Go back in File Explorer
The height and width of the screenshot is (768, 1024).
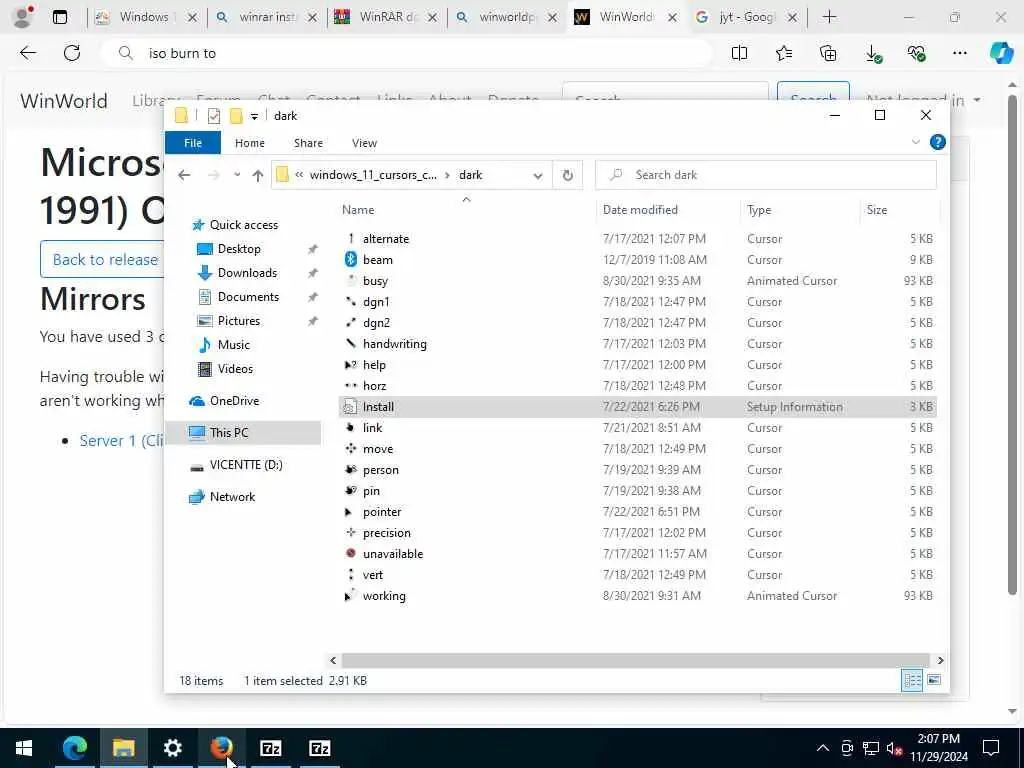[184, 175]
